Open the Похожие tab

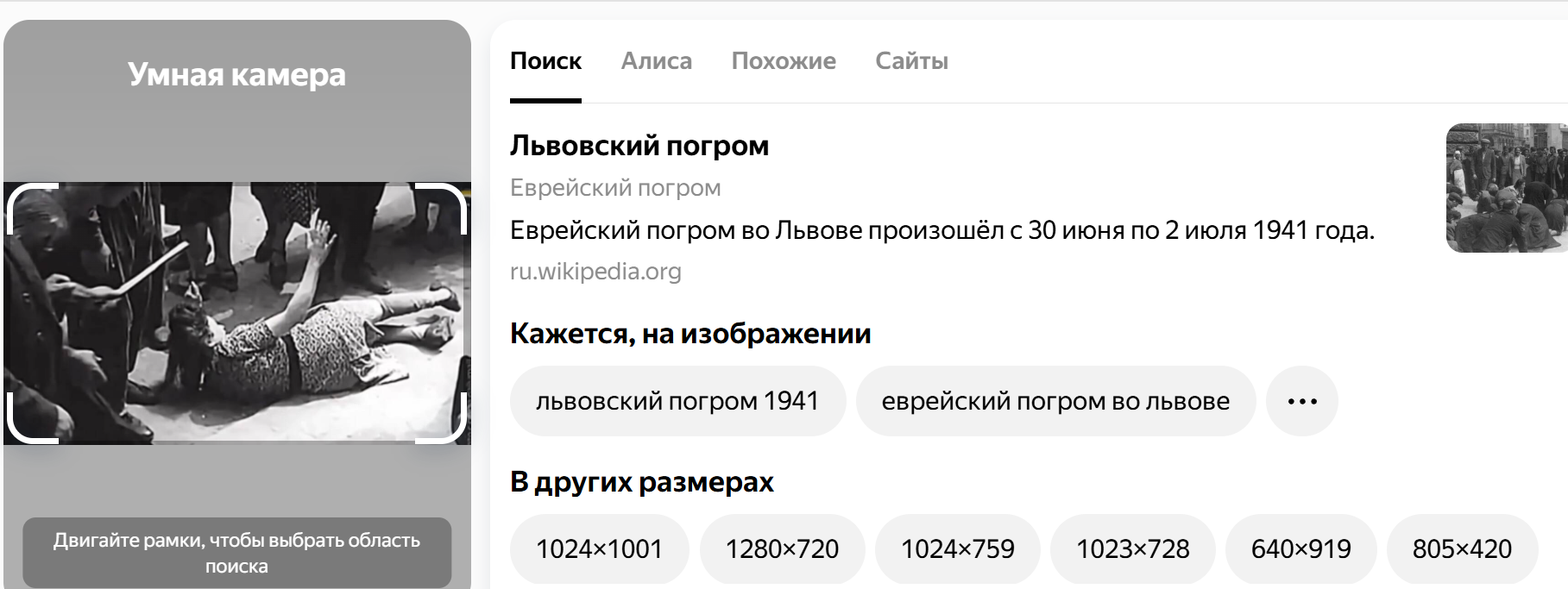click(x=783, y=61)
